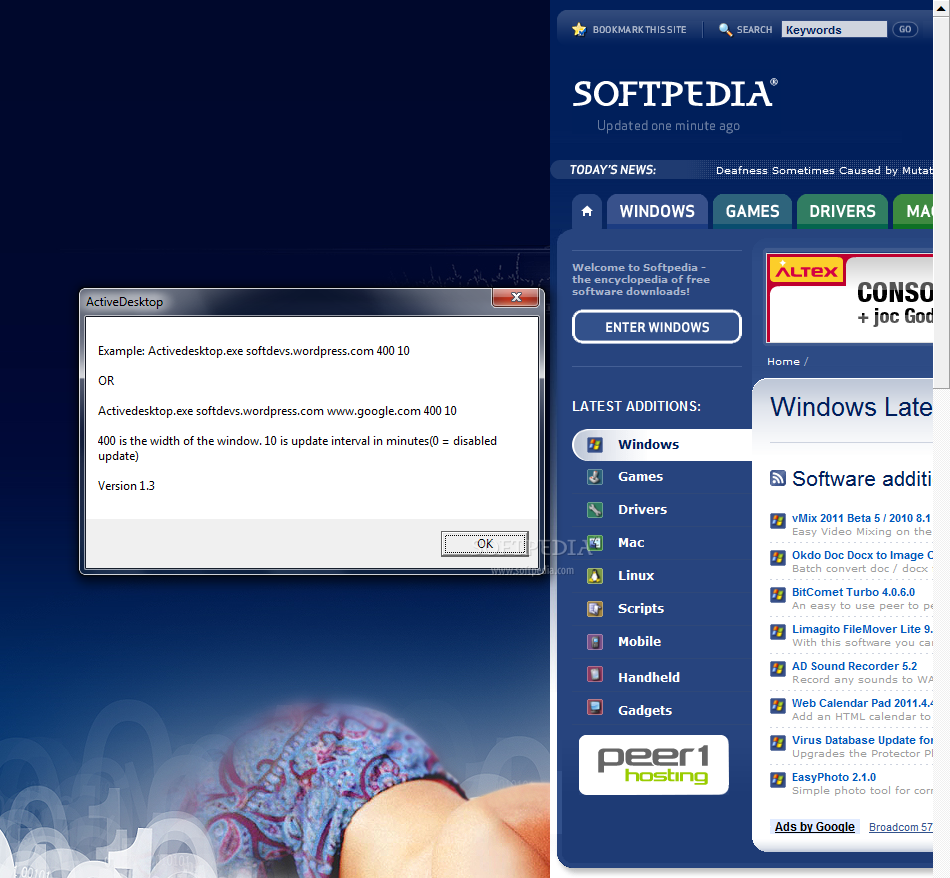The image size is (950, 878).
Task: Open the EasyPhoto 2.1.0 link
Action: (834, 777)
